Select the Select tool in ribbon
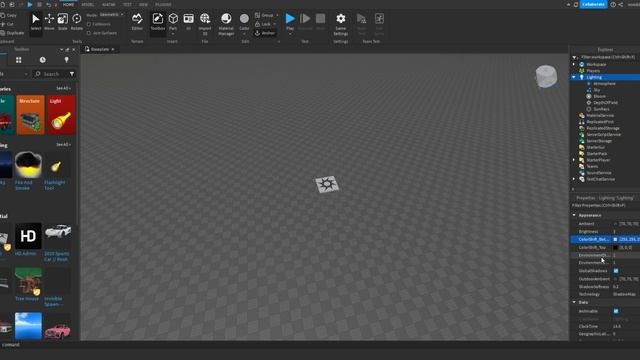The height and width of the screenshot is (360, 640). [36, 22]
